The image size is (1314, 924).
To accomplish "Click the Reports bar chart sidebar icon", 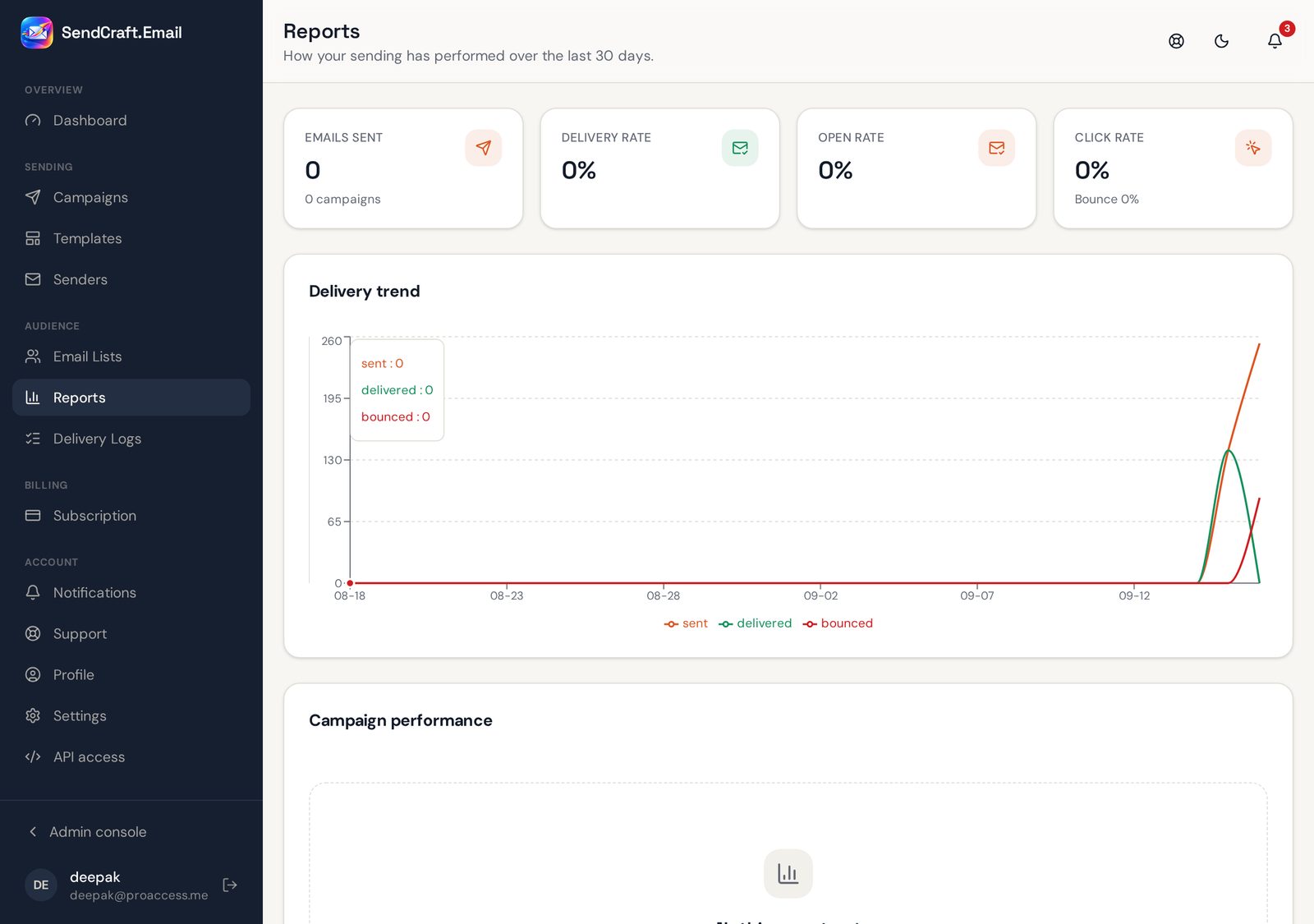I will 33,398.
